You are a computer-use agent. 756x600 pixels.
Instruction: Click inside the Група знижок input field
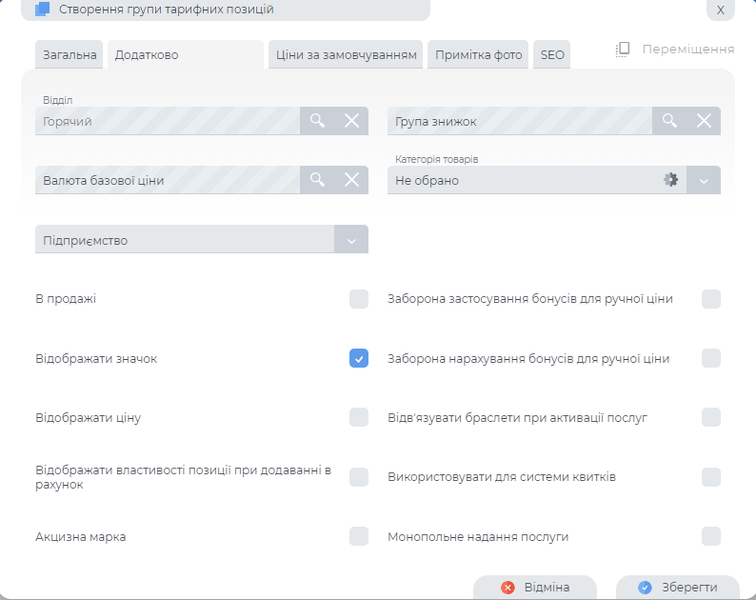click(x=520, y=121)
